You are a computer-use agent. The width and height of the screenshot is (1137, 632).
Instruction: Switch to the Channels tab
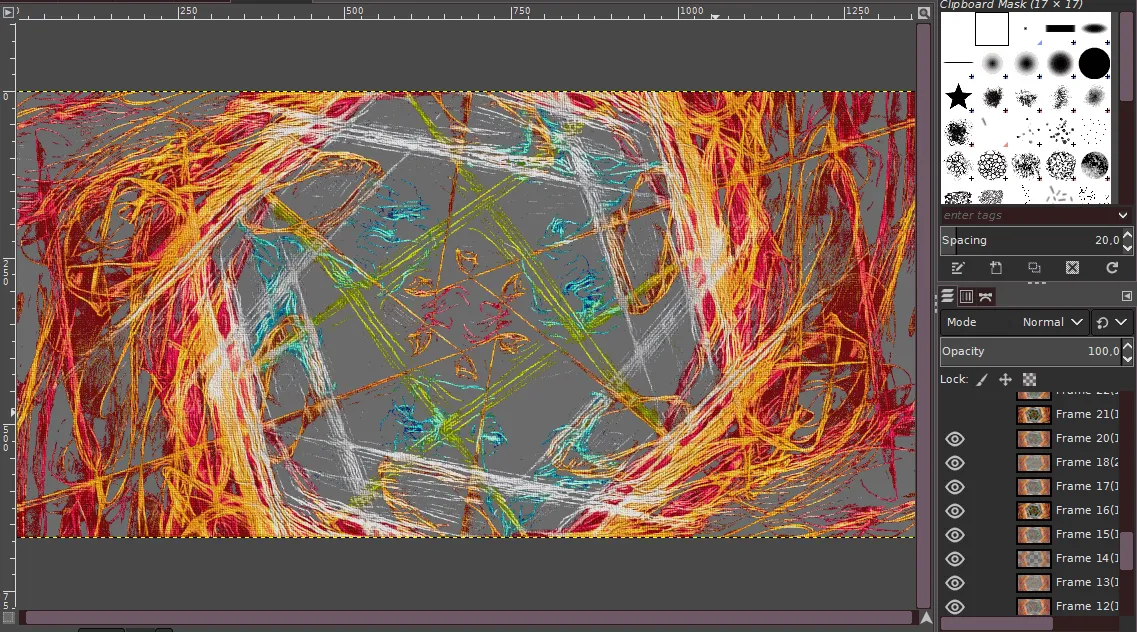pyautogui.click(x=967, y=296)
